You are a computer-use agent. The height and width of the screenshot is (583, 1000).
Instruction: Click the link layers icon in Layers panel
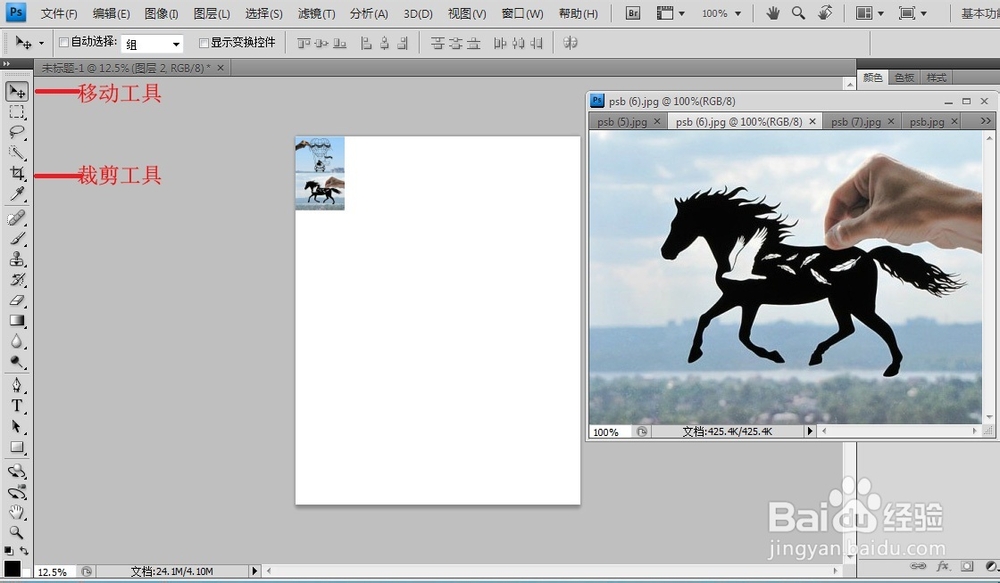[x=918, y=566]
